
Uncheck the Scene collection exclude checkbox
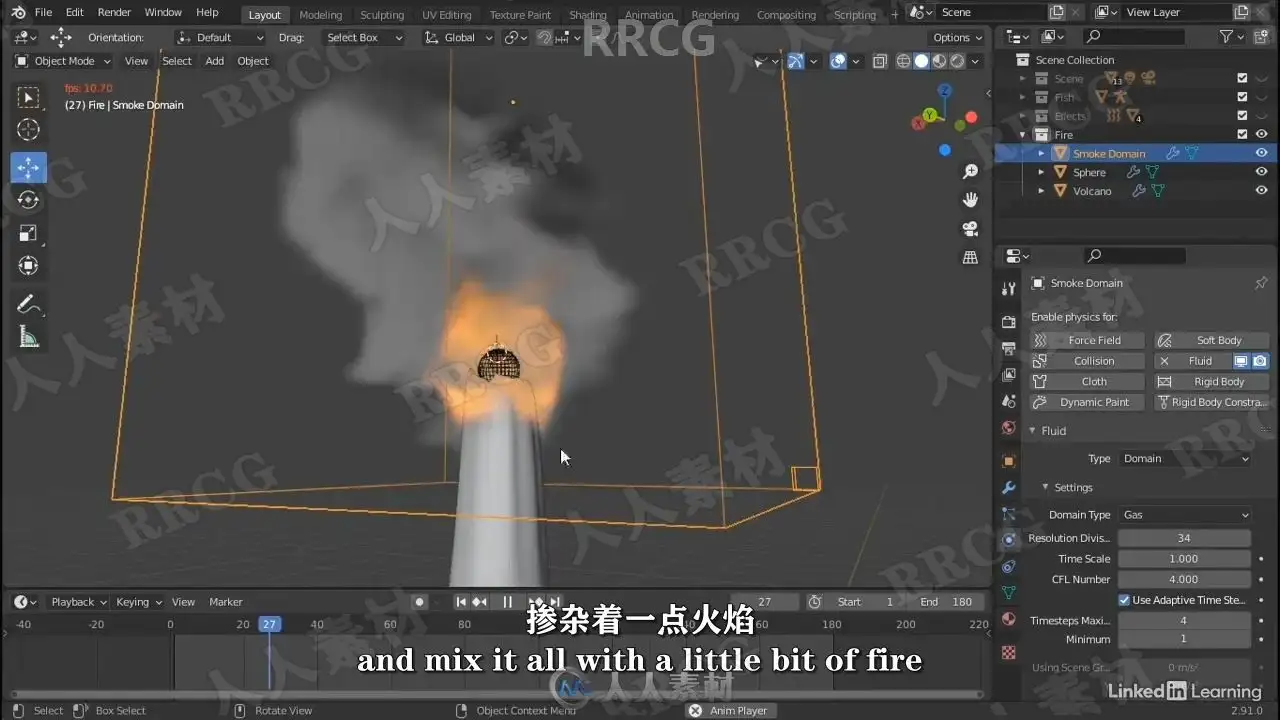click(1242, 78)
